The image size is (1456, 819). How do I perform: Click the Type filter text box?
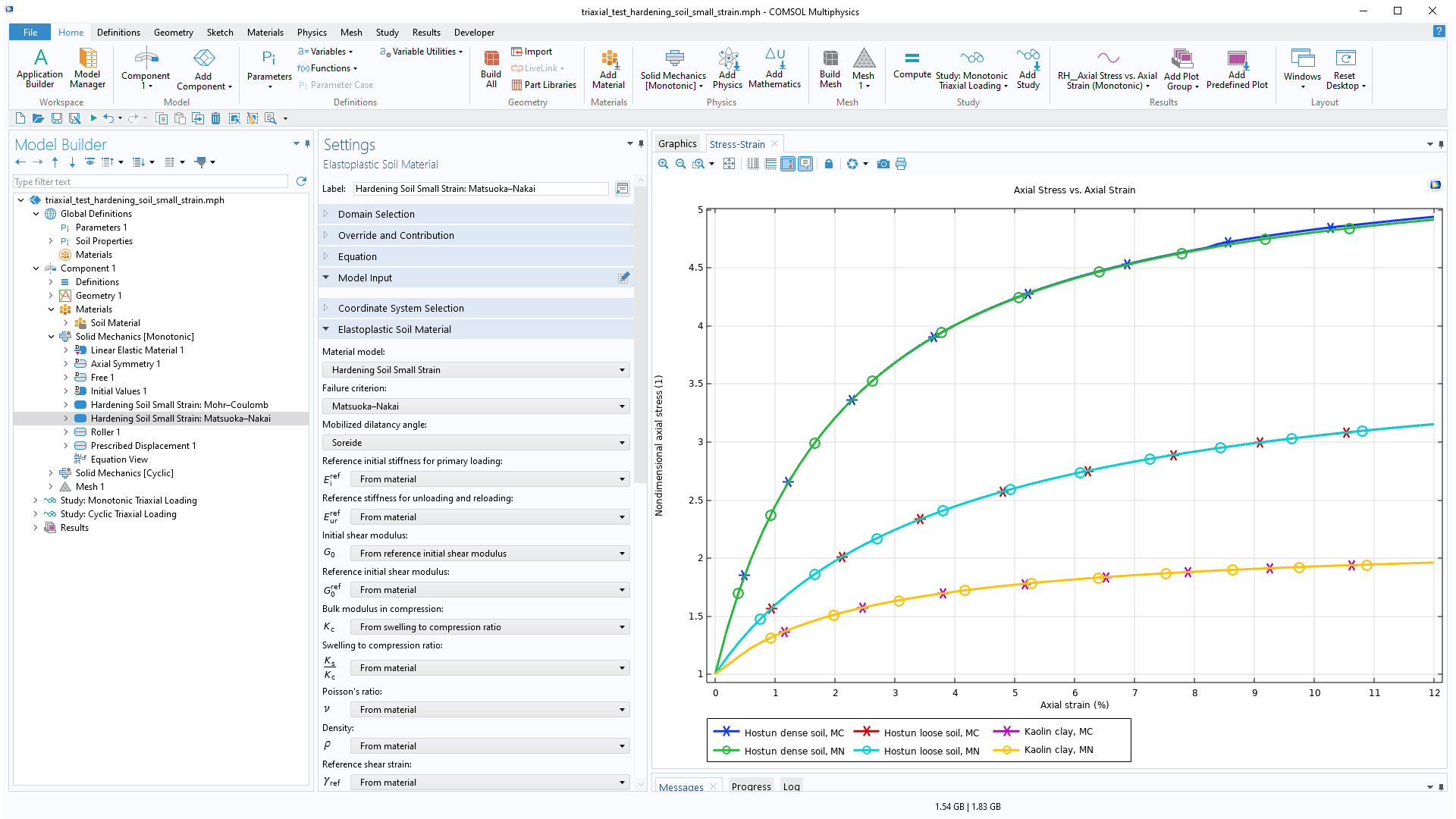coord(151,182)
